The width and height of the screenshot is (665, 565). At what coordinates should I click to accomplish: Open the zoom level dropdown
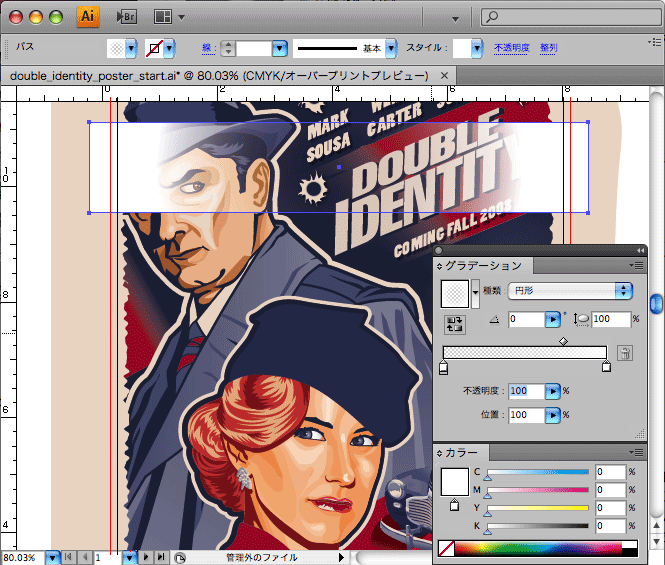tap(52, 557)
